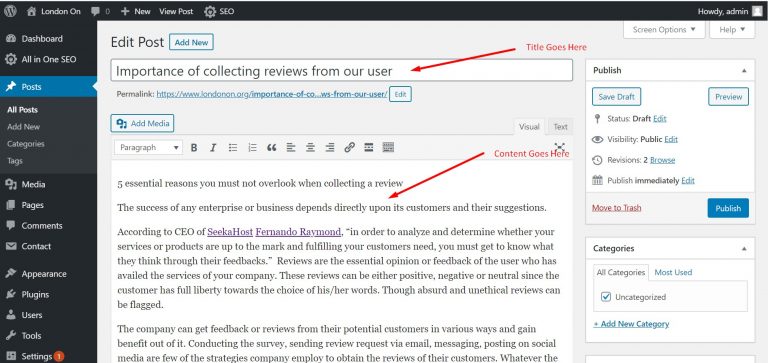Toggle italic formatting

pyautogui.click(x=213, y=147)
